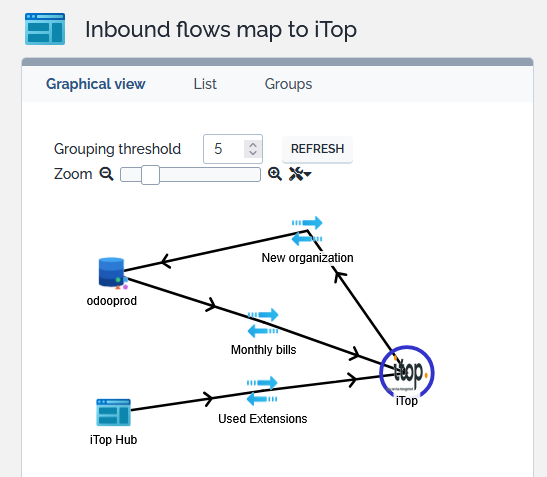Click the zoom slider handle
The height and width of the screenshot is (477, 547).
(150, 175)
